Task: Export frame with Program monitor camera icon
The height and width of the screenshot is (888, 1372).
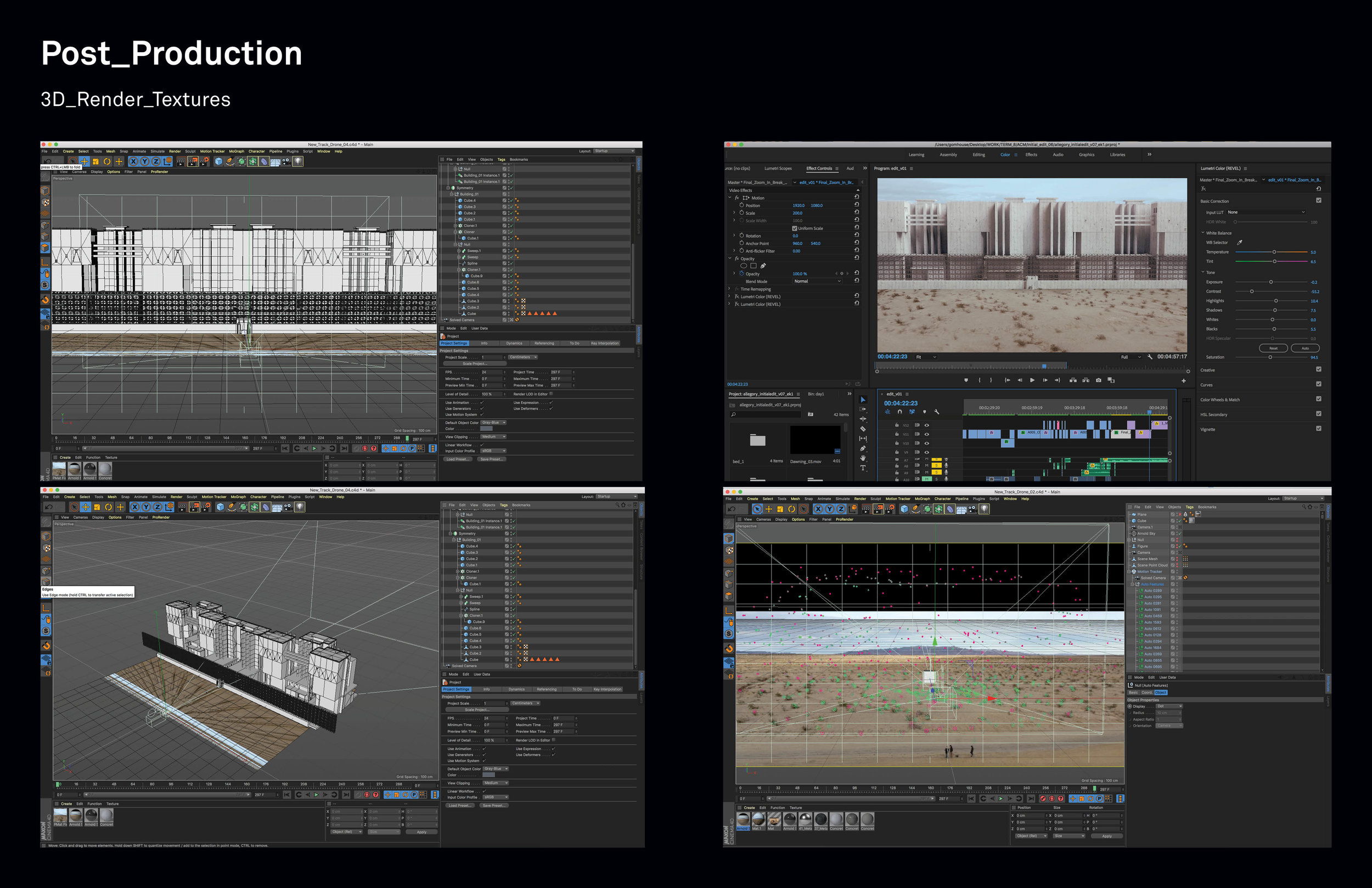Action: click(1099, 380)
